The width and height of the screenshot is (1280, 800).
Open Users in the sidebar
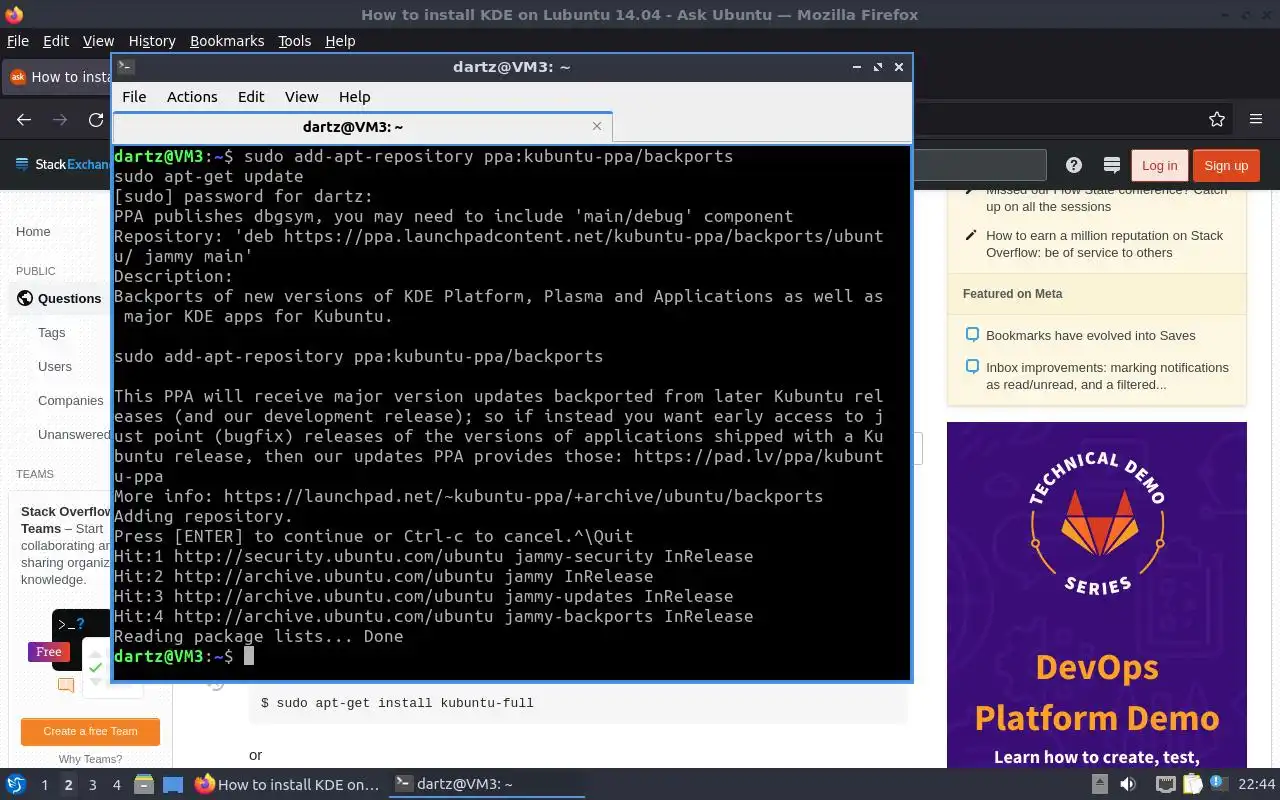pyautogui.click(x=55, y=366)
